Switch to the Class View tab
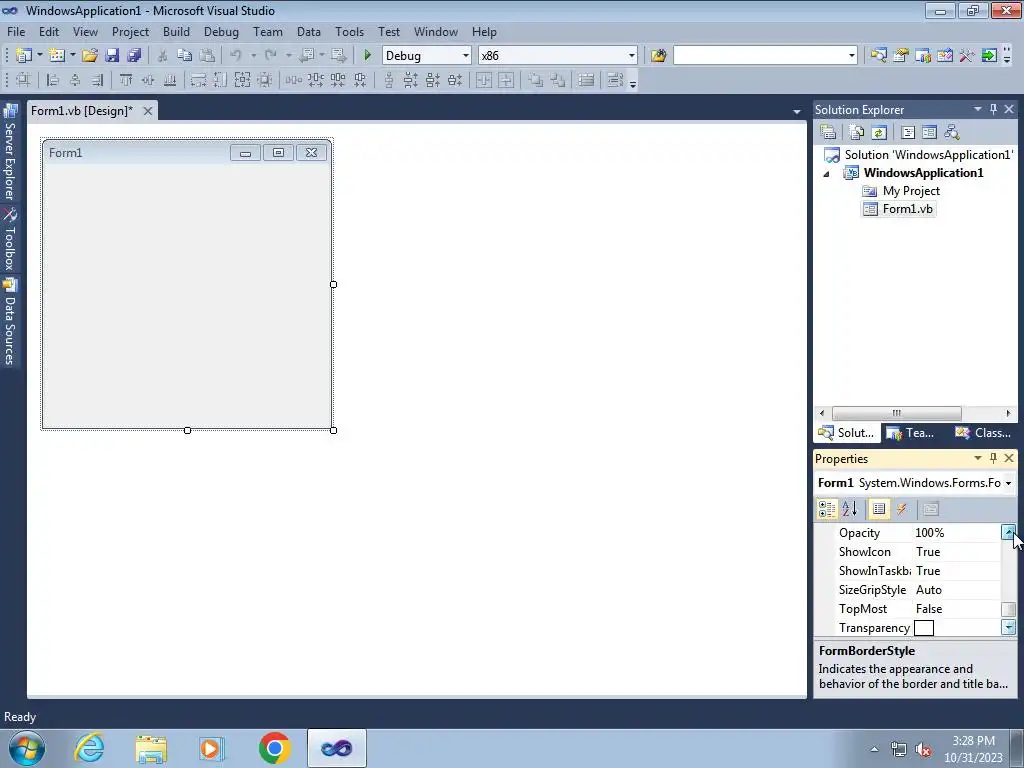1024x768 pixels. pos(982,432)
